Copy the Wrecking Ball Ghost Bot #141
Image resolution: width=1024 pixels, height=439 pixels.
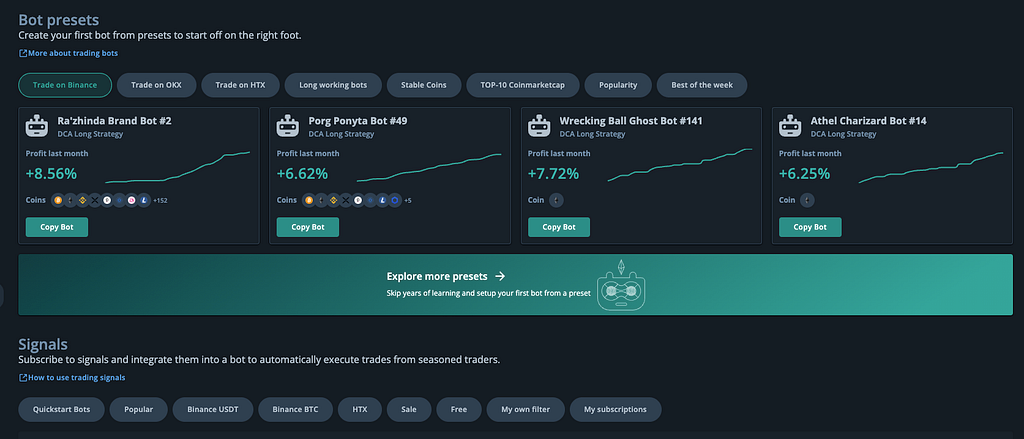[559, 227]
